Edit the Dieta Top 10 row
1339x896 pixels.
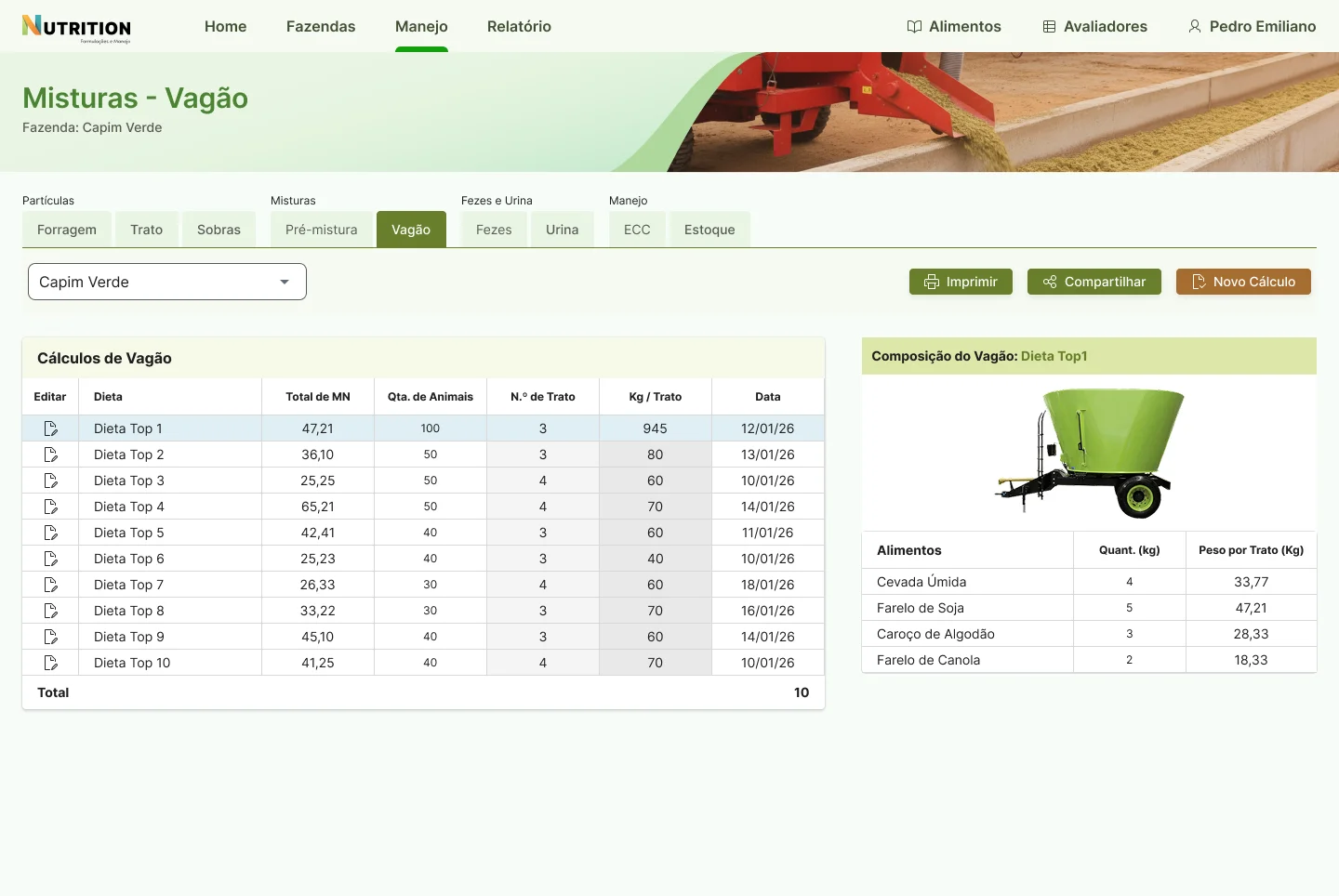[50, 663]
